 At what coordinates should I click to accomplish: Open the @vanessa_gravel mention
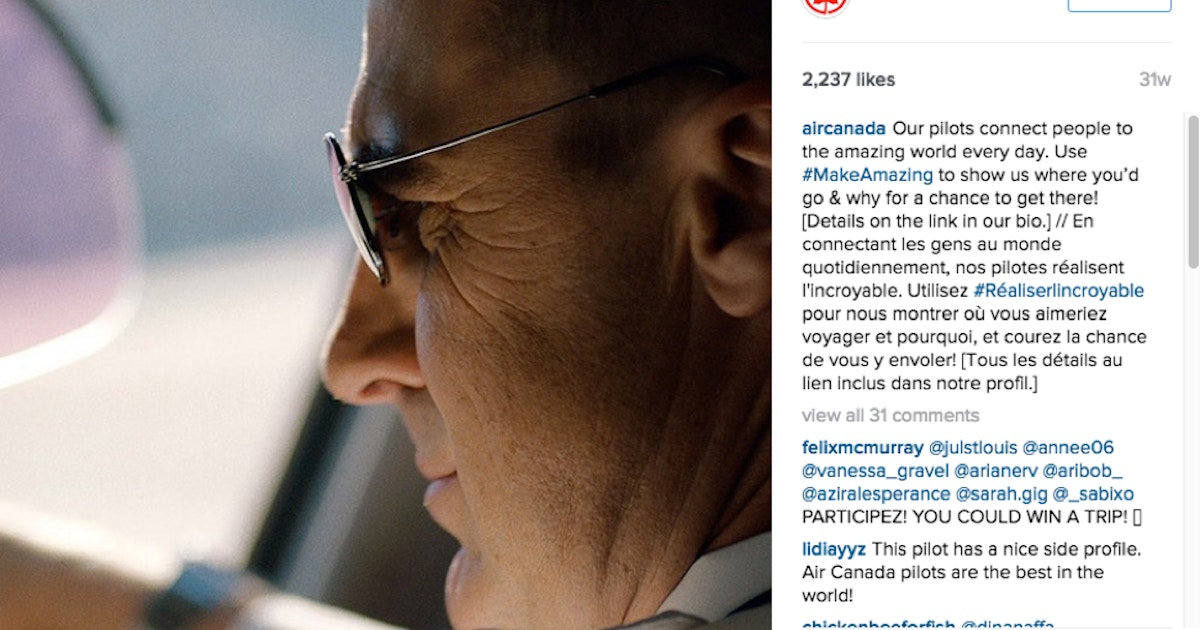875,471
